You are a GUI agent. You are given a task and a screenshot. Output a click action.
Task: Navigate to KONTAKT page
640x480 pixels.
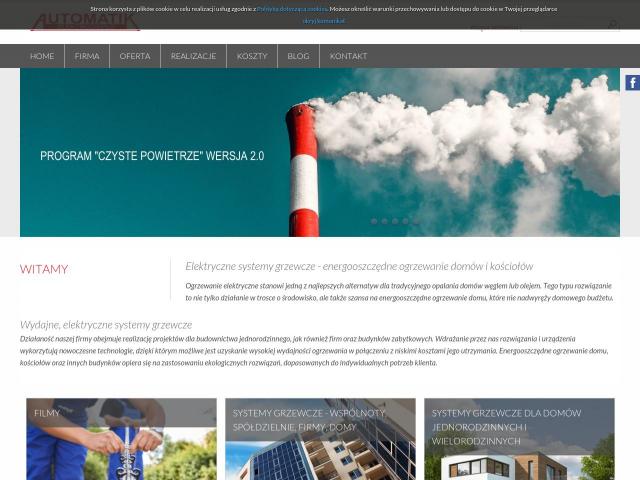pyautogui.click(x=348, y=56)
